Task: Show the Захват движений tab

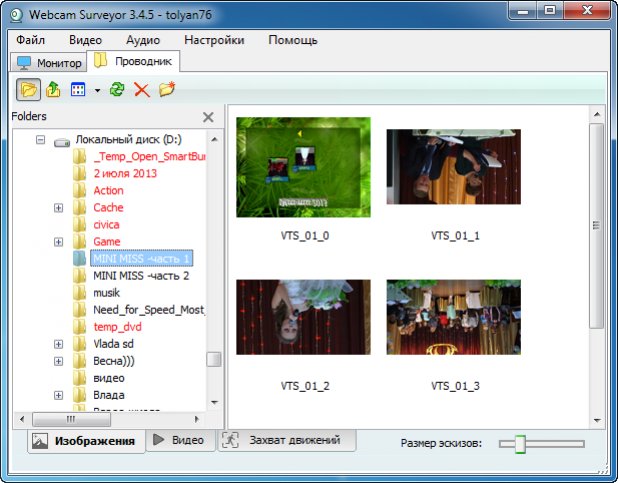Action: (287, 440)
